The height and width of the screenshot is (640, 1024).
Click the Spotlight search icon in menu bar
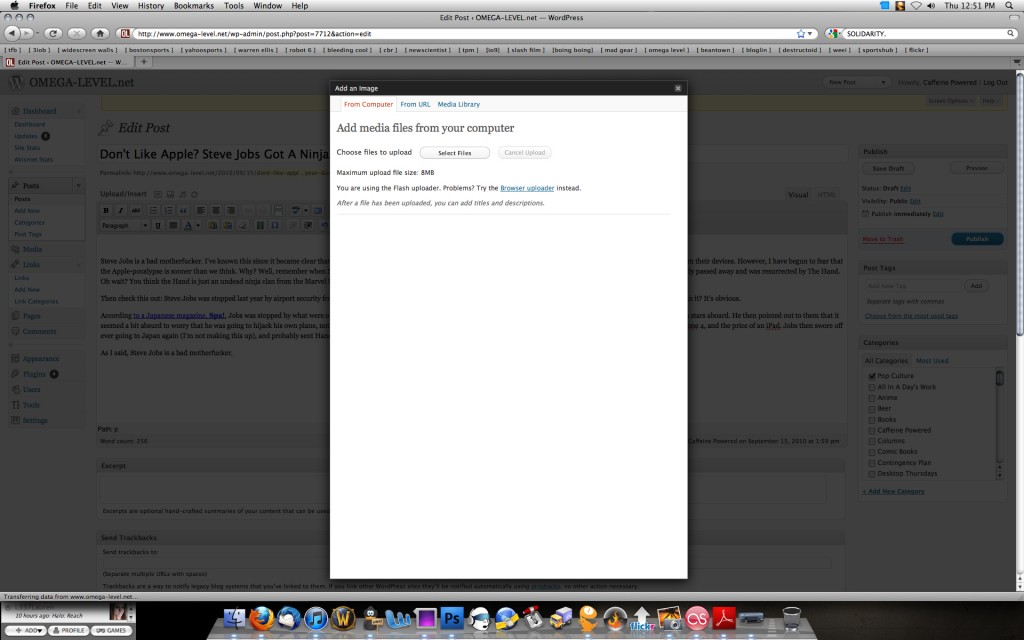click(x=1010, y=6)
